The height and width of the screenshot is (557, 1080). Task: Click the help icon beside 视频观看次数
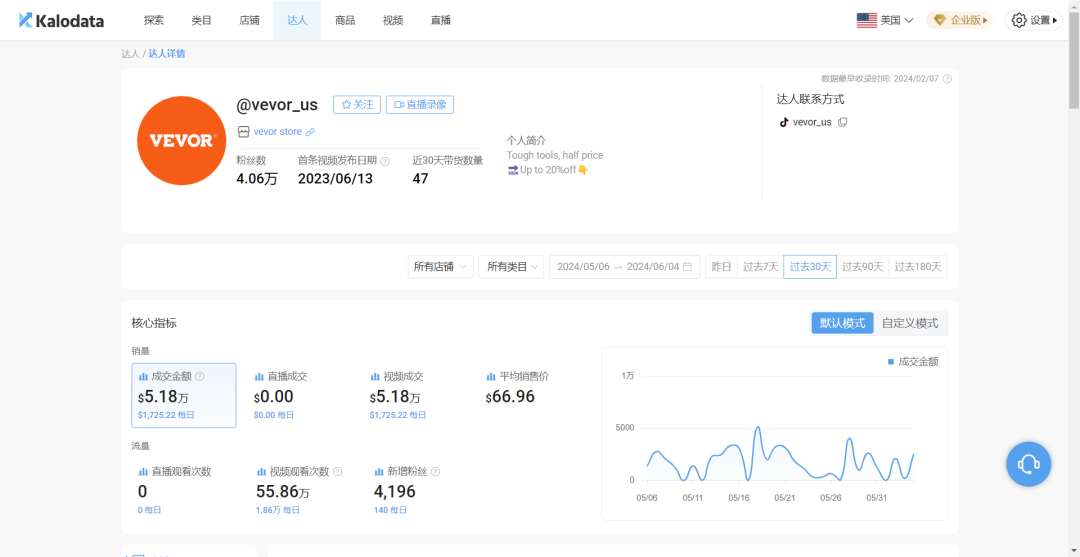(x=337, y=471)
